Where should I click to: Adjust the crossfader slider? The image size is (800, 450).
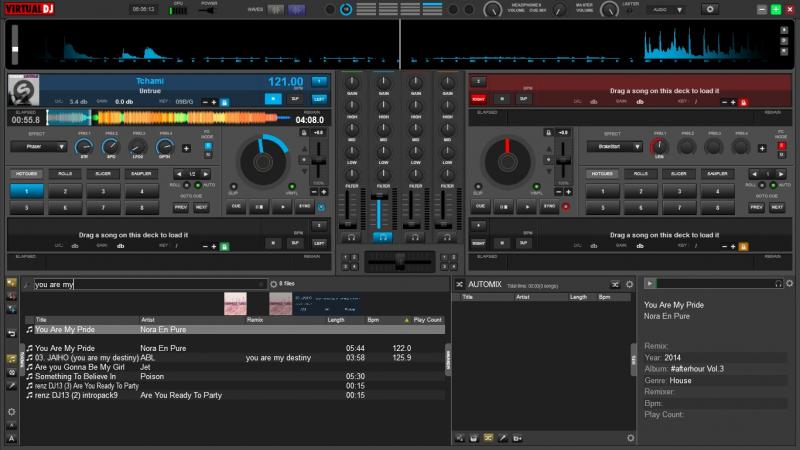(x=400, y=262)
